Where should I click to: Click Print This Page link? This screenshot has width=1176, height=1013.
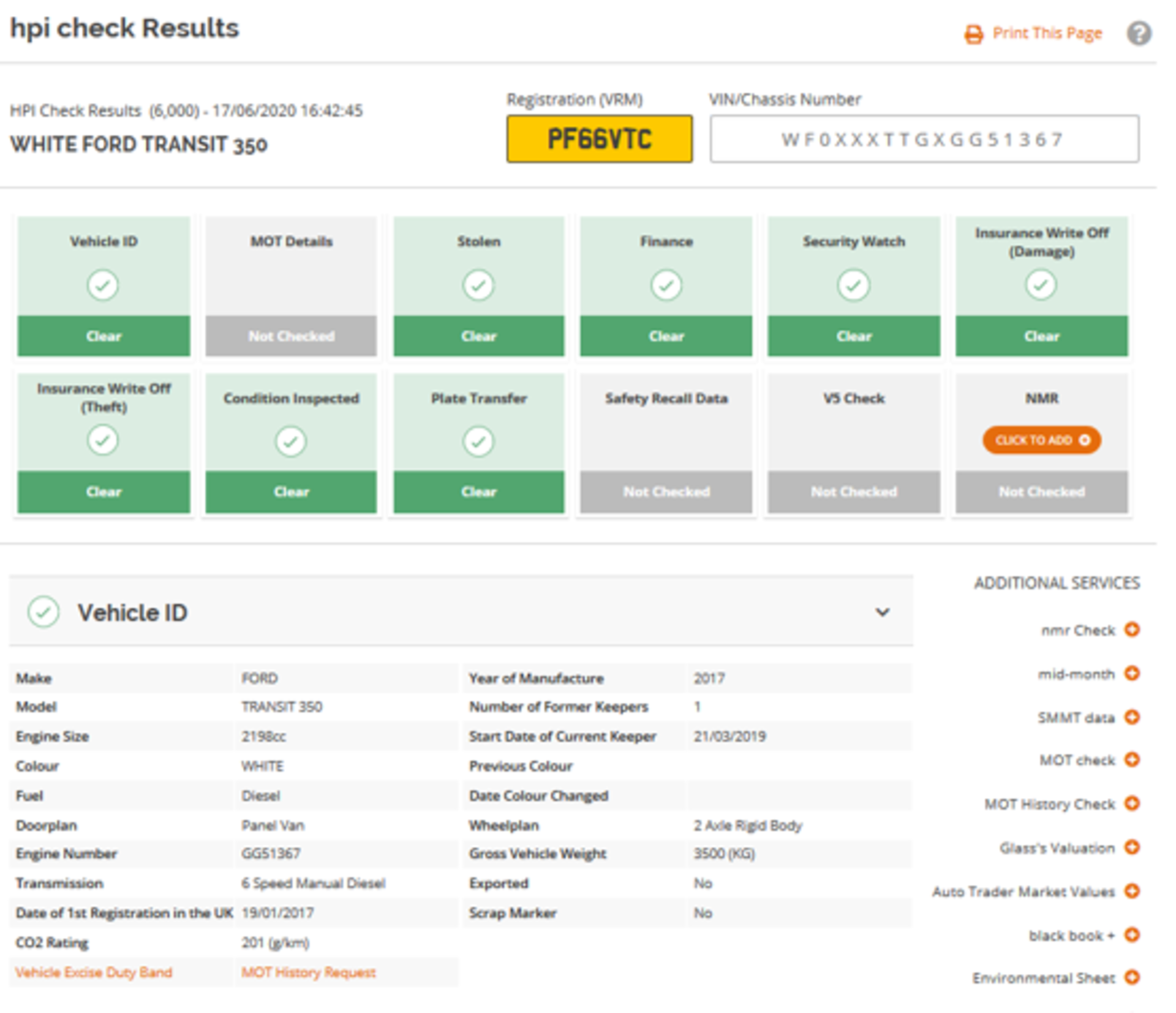(1047, 33)
